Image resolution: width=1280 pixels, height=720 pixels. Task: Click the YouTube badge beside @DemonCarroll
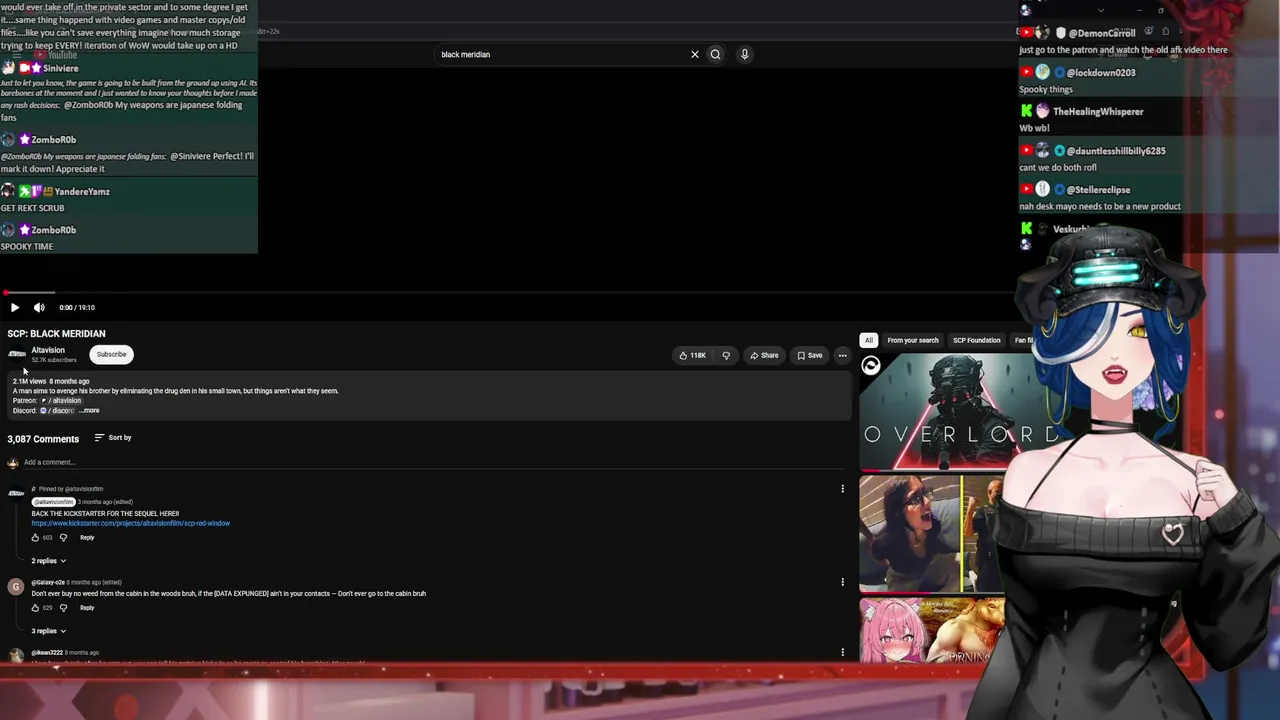(1026, 33)
